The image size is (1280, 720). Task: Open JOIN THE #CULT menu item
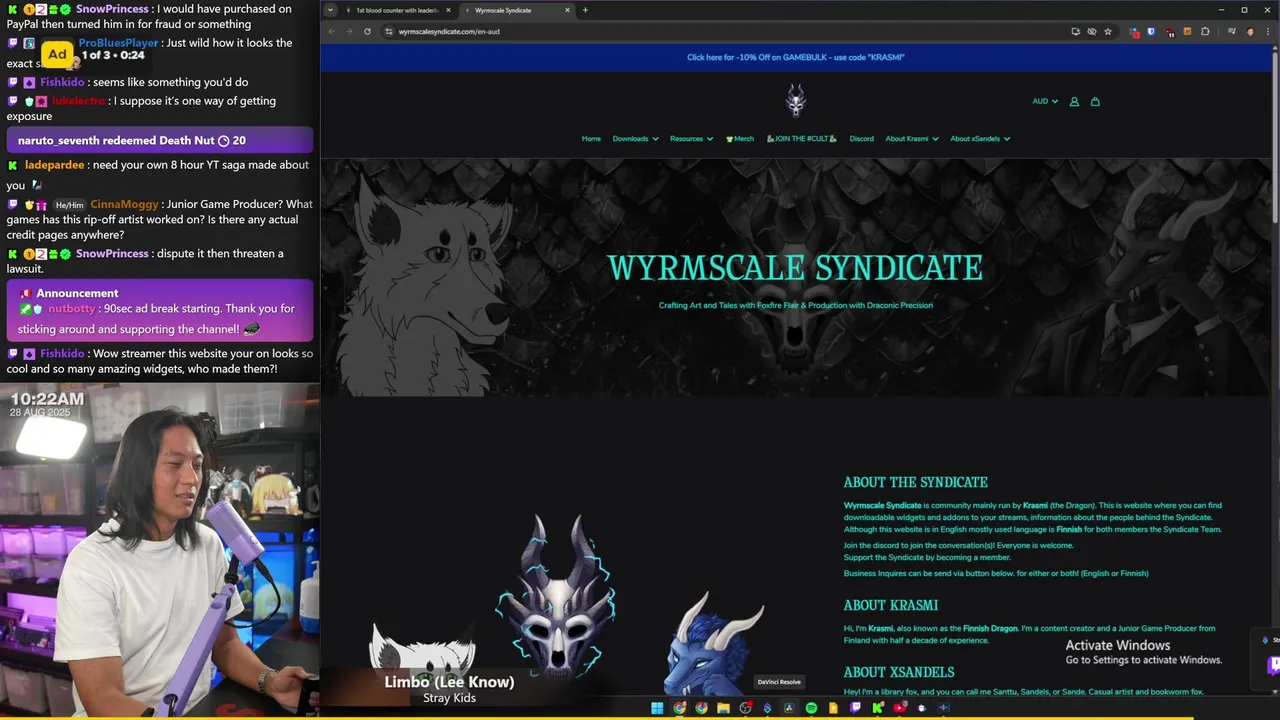[802, 139]
